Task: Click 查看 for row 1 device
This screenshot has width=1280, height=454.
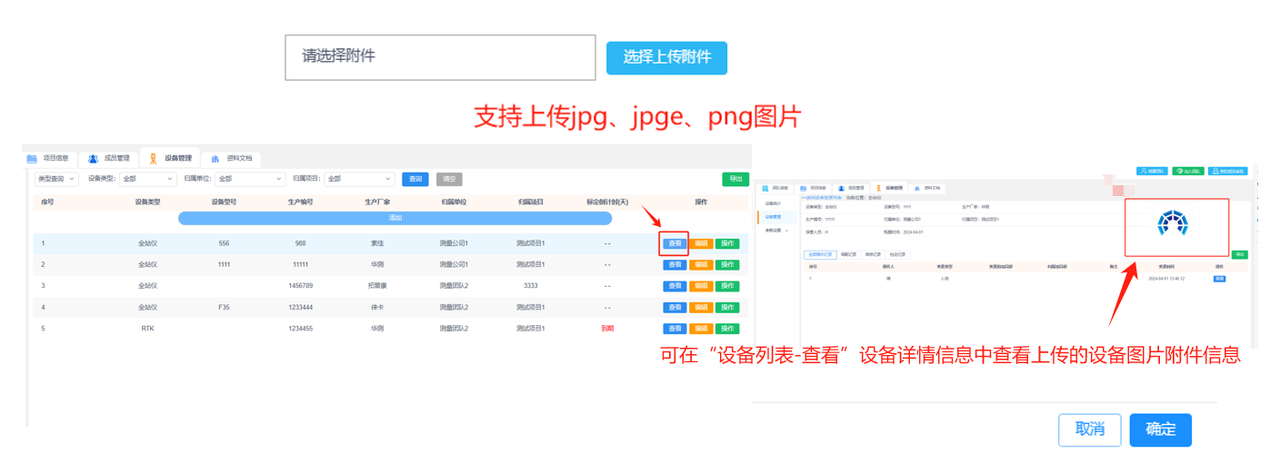Action: [x=675, y=243]
